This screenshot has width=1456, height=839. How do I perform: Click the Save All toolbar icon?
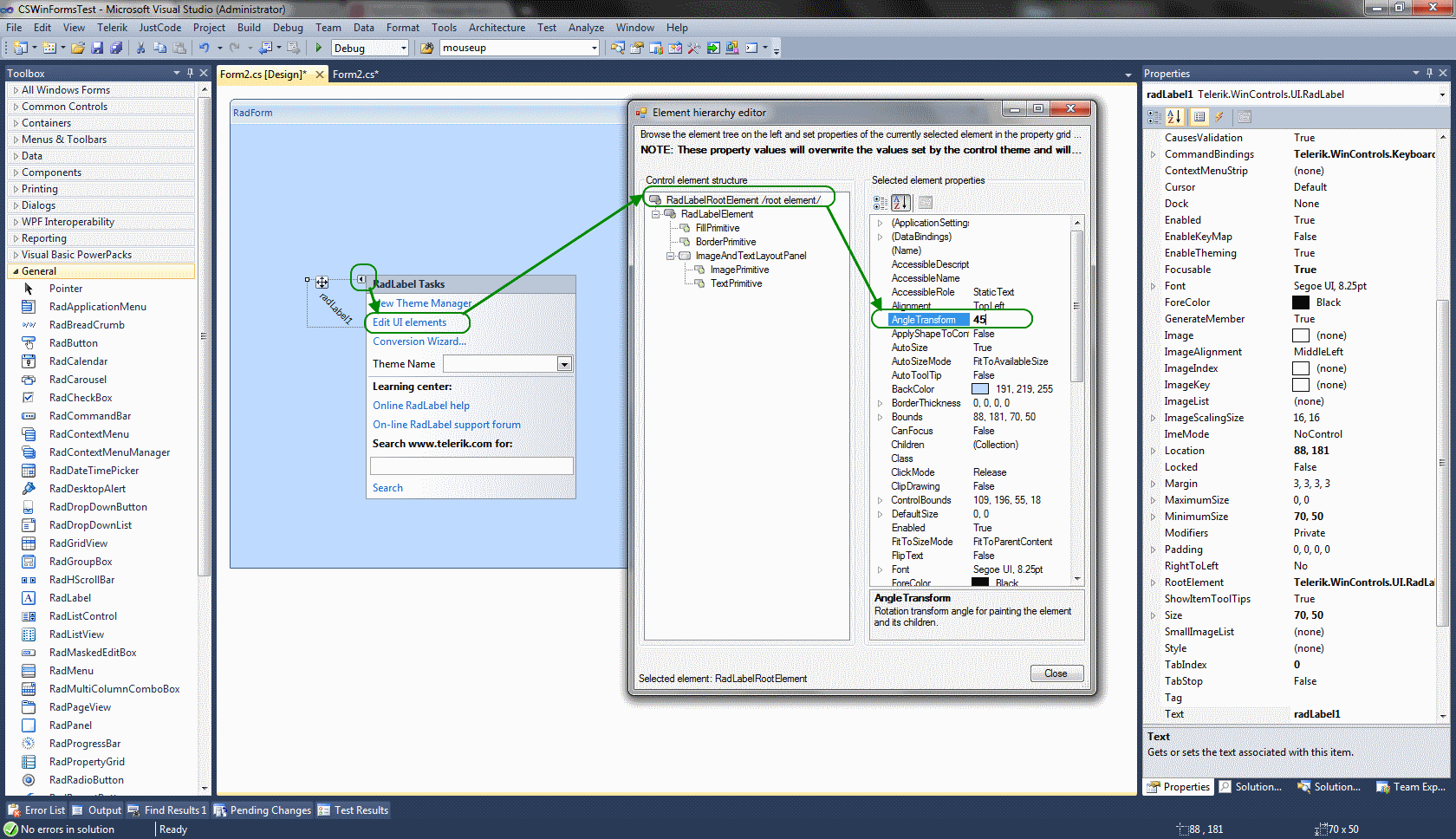(x=116, y=48)
